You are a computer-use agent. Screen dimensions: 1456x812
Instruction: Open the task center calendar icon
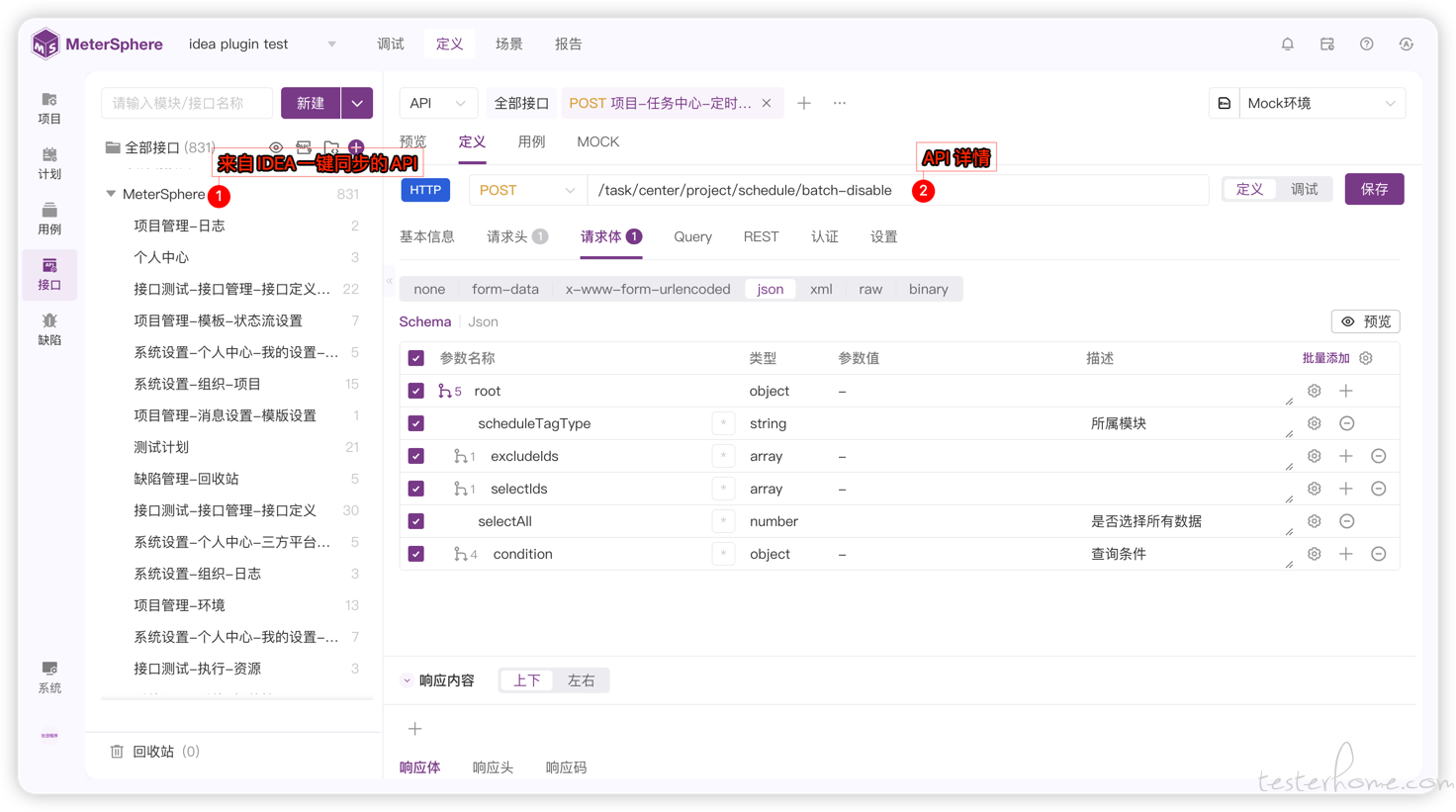[x=1326, y=45]
